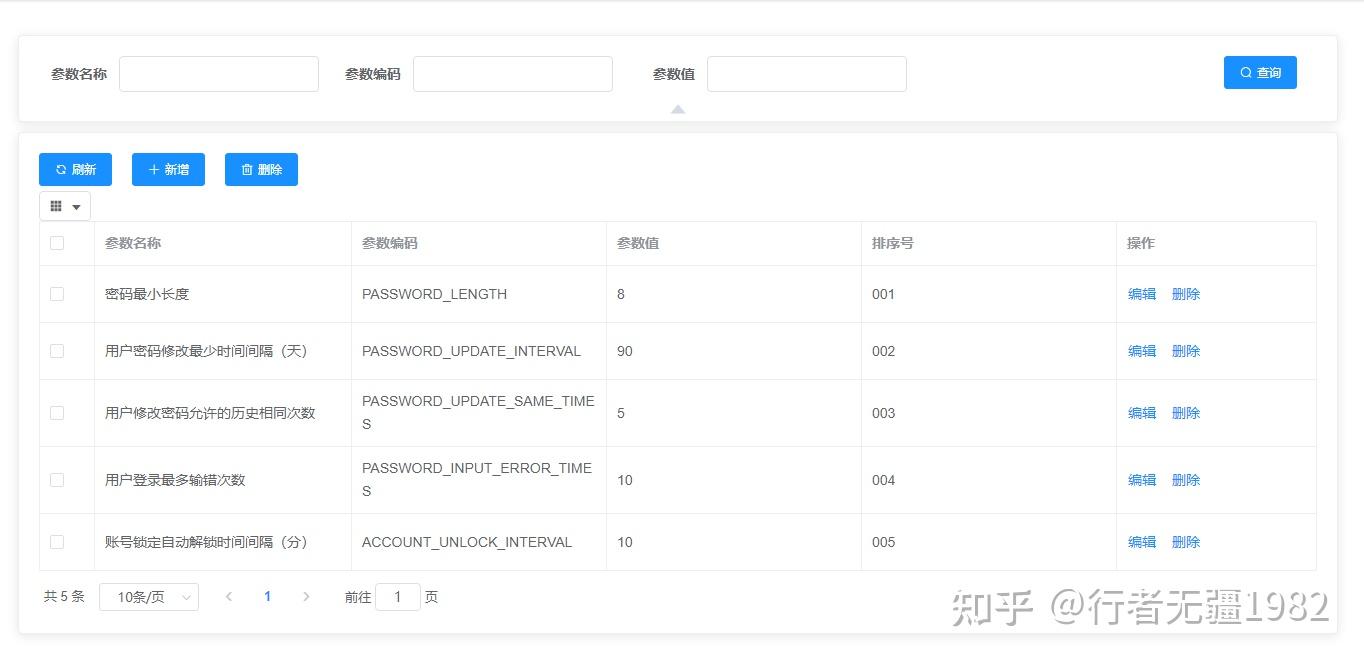Check the 用户密码修改最少时间间隔 row checkbox
This screenshot has width=1364, height=663.
tap(57, 351)
